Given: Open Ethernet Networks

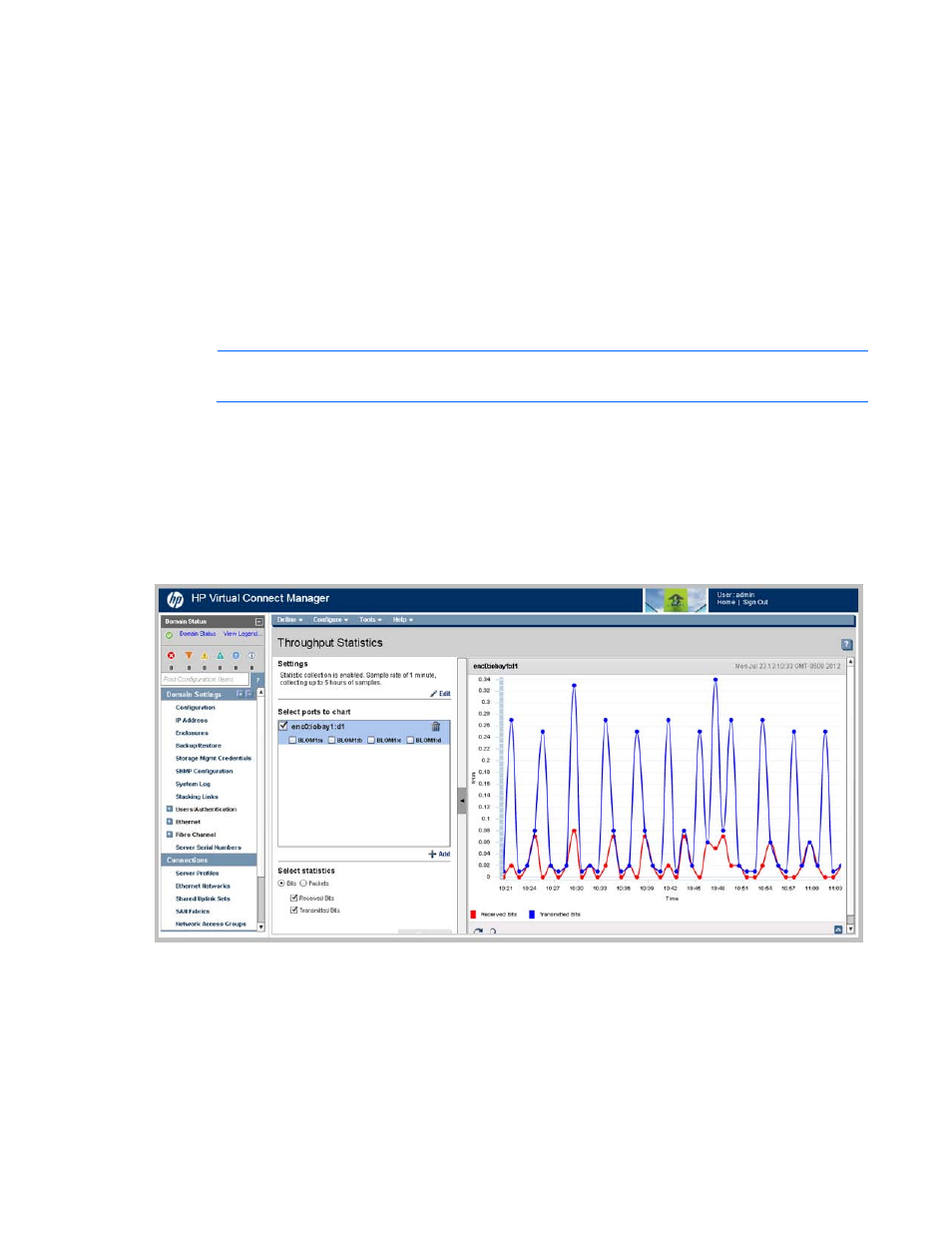Looking at the screenshot, I should click(x=203, y=886).
